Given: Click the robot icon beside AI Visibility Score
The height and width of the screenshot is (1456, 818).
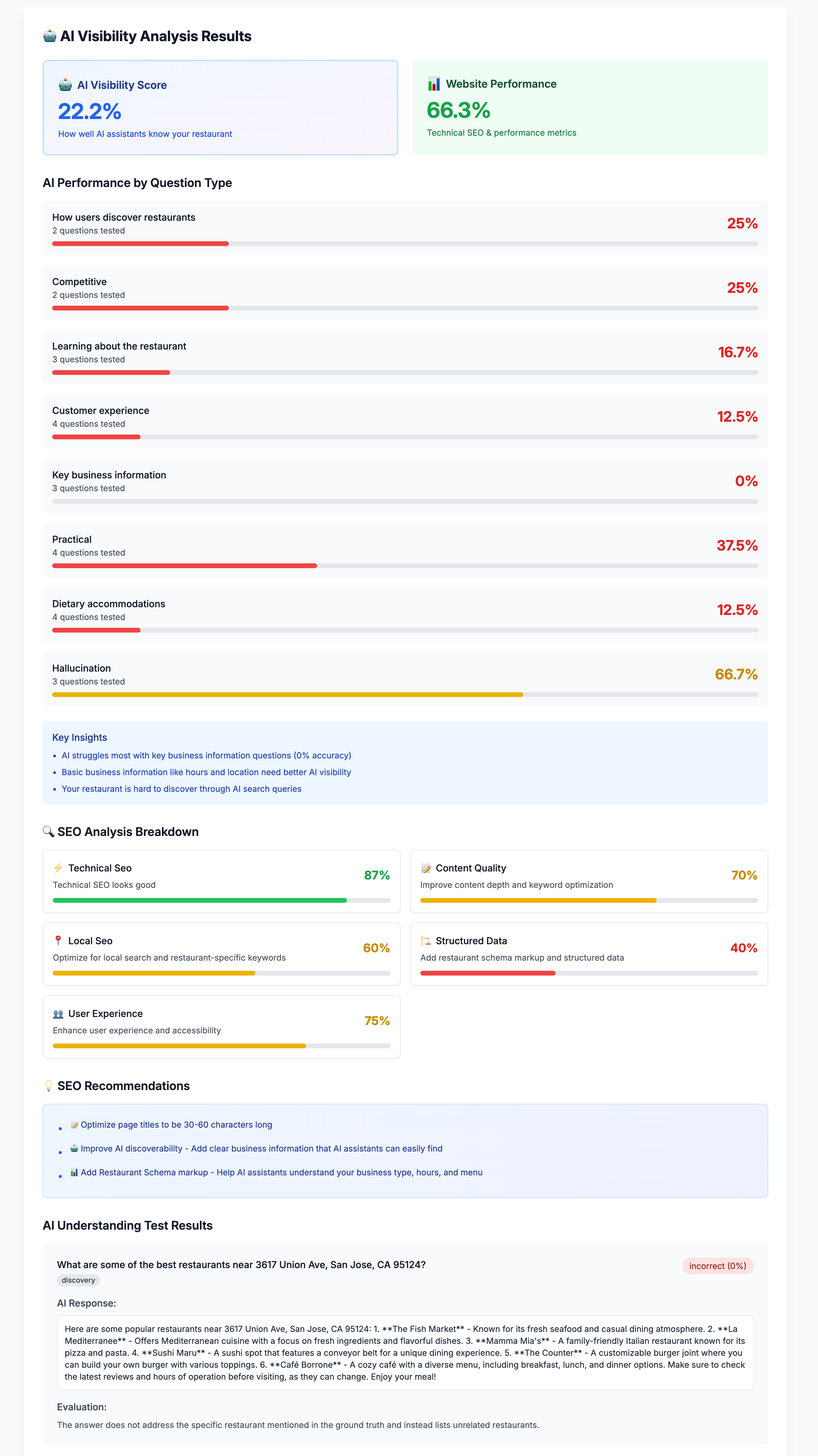Looking at the screenshot, I should click(x=65, y=84).
